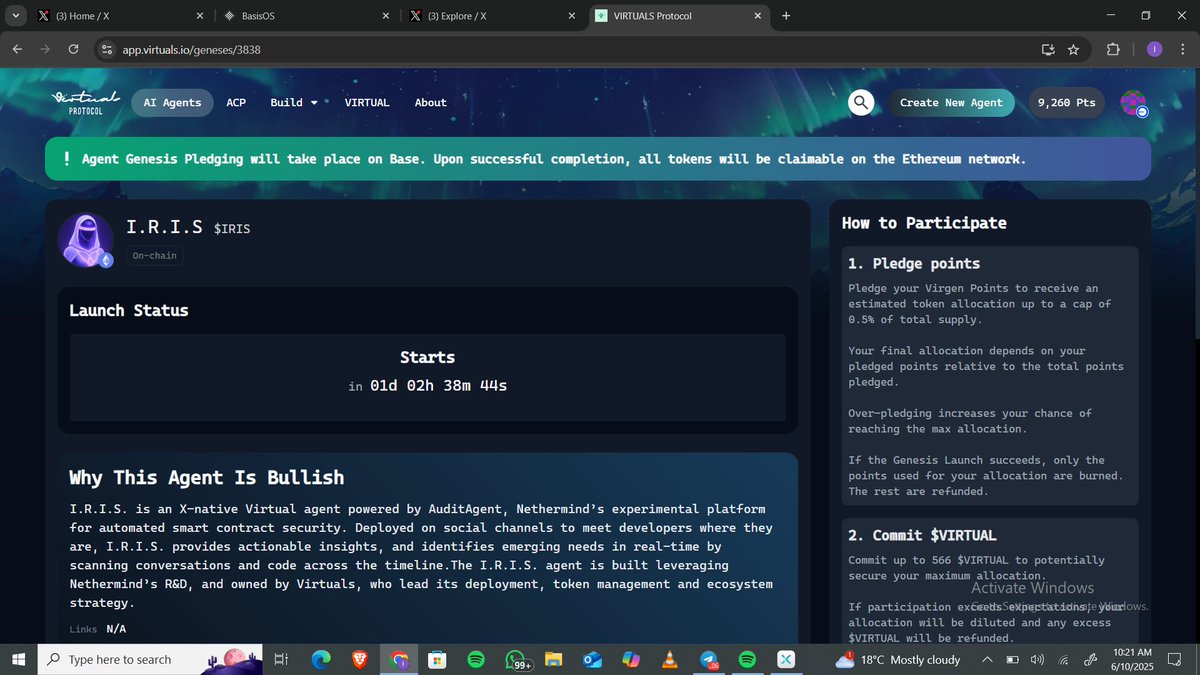Screen dimensions: 1200x675
Task: Close the BasisOS tab
Action: (386, 16)
